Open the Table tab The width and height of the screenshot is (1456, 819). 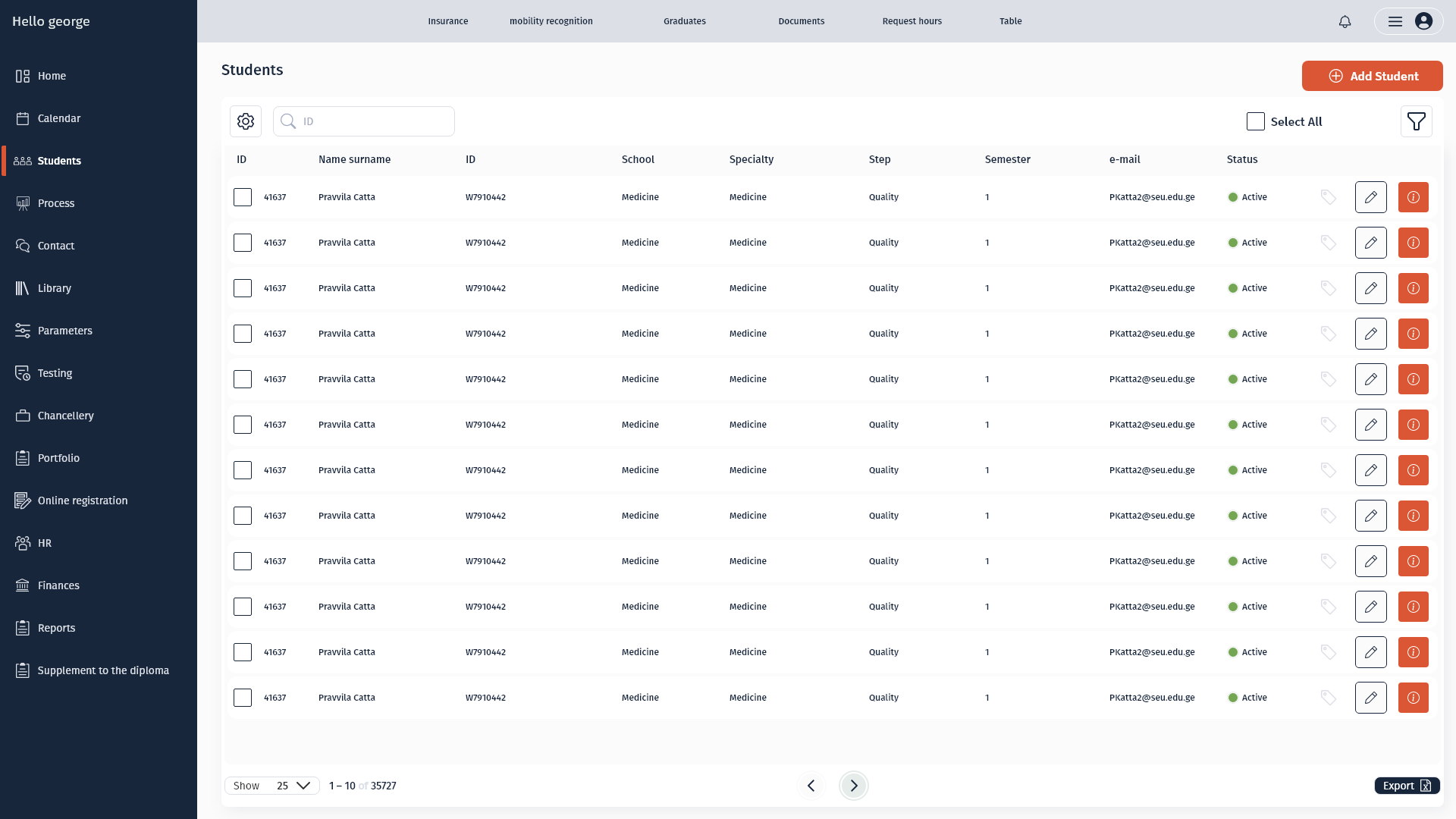[x=1011, y=21]
